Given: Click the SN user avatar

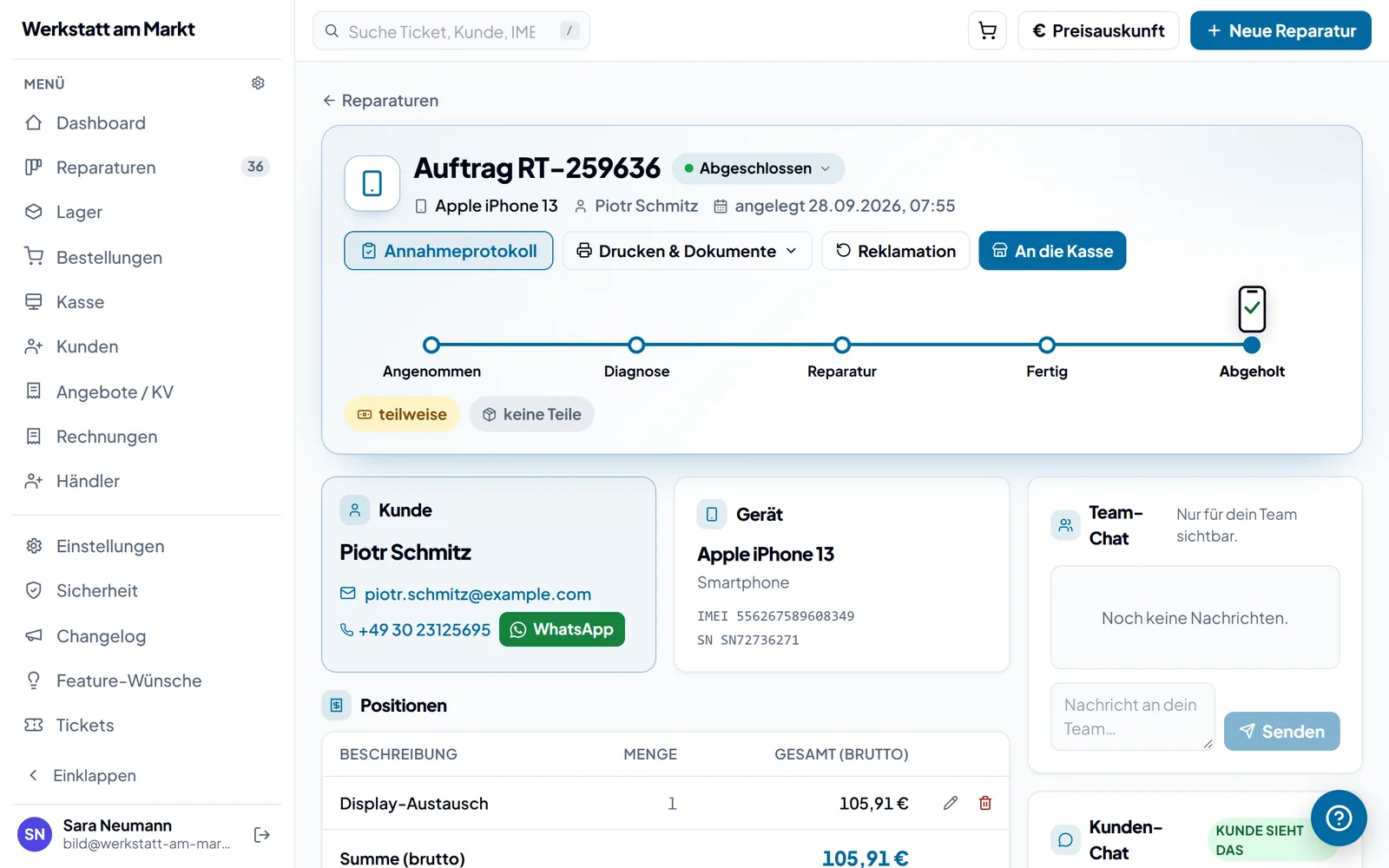Looking at the screenshot, I should [35, 835].
